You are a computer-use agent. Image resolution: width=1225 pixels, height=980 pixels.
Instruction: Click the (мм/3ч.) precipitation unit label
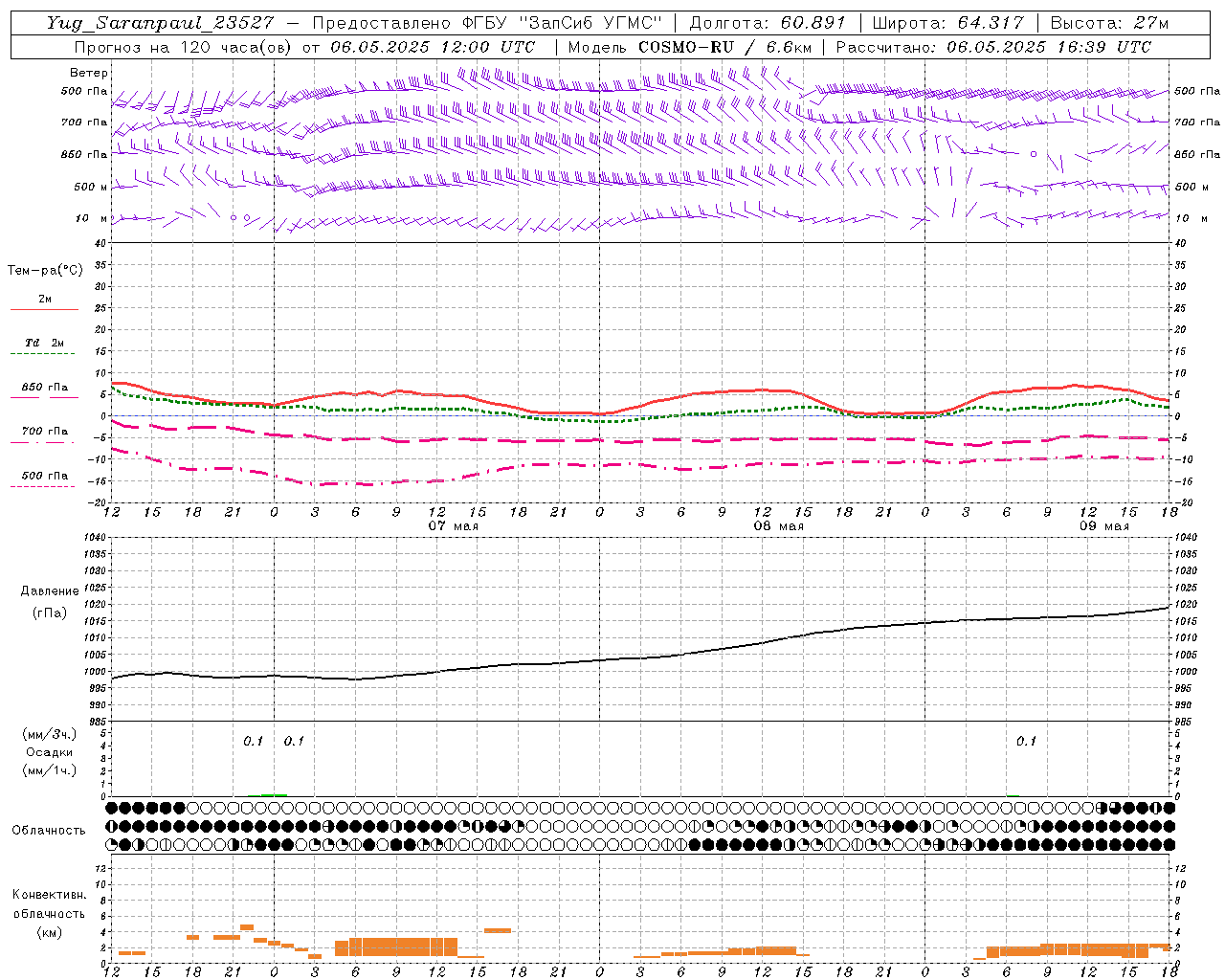(50, 734)
